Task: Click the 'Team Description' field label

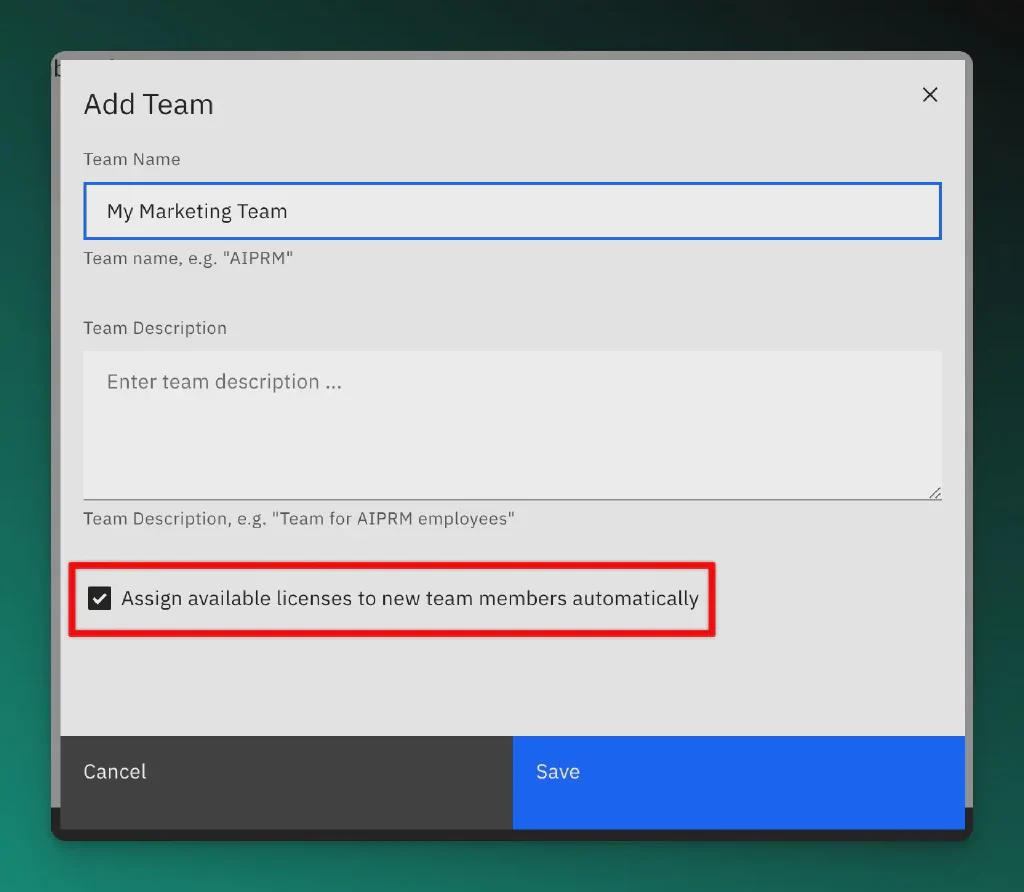Action: 155,328
